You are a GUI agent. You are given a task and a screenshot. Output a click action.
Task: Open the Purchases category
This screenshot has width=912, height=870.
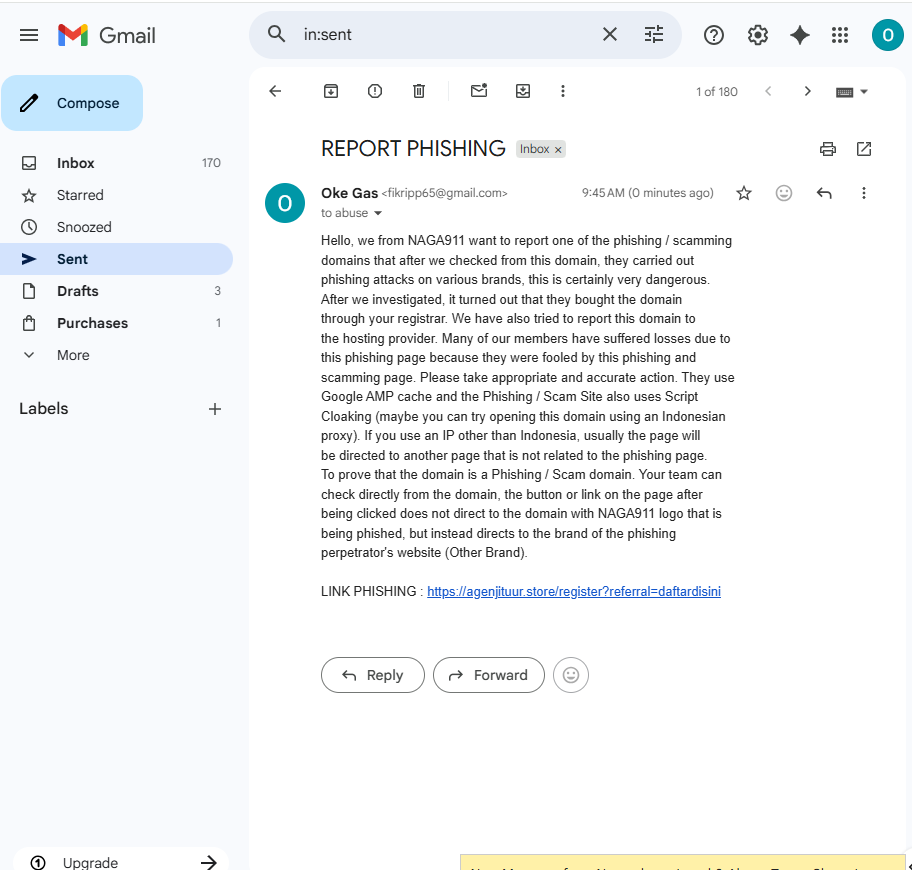click(116, 323)
